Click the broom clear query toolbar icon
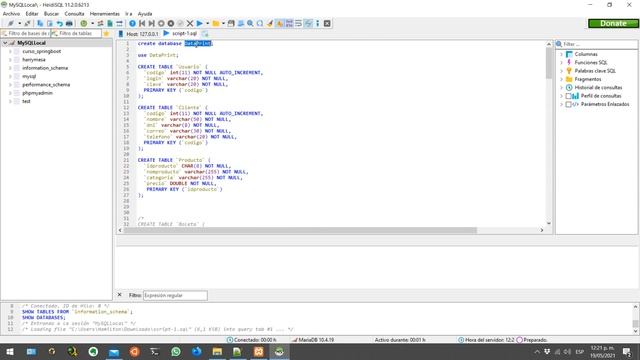 click(270, 24)
